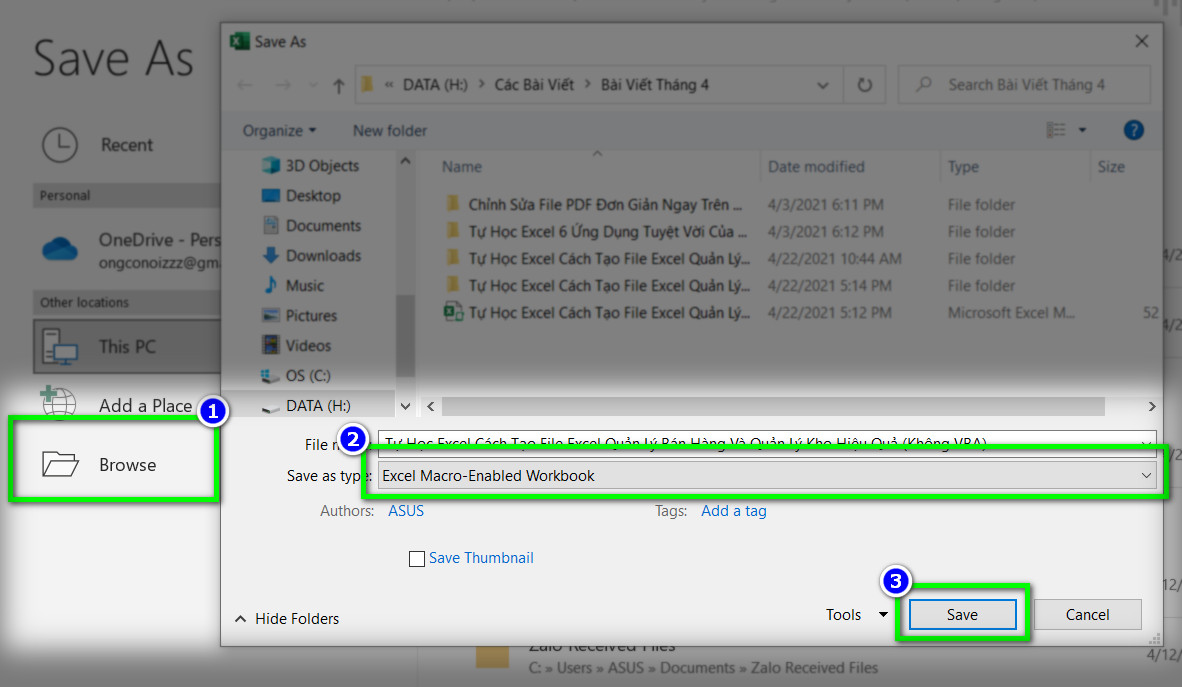
Task: Click the Search Bài Viết Tháng 4 box
Action: pos(1024,85)
